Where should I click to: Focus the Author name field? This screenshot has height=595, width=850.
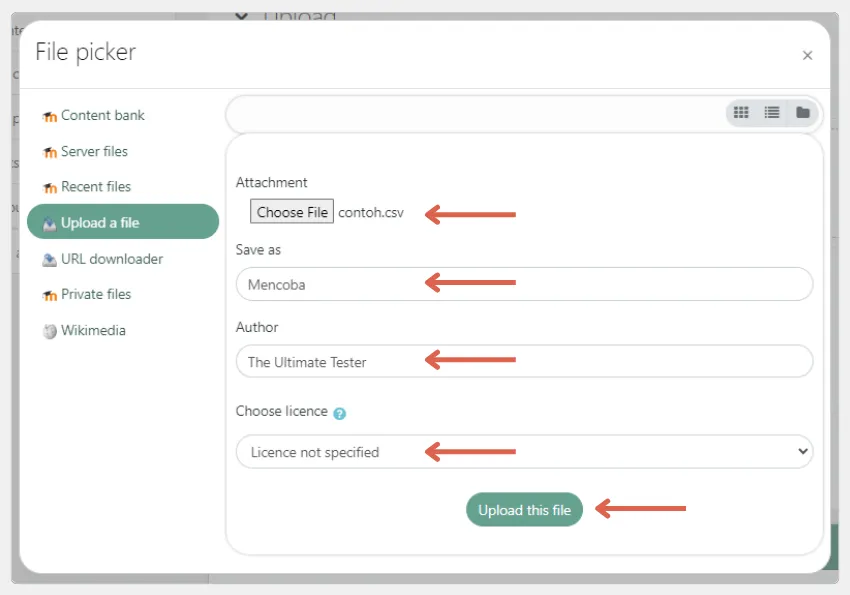coord(524,361)
